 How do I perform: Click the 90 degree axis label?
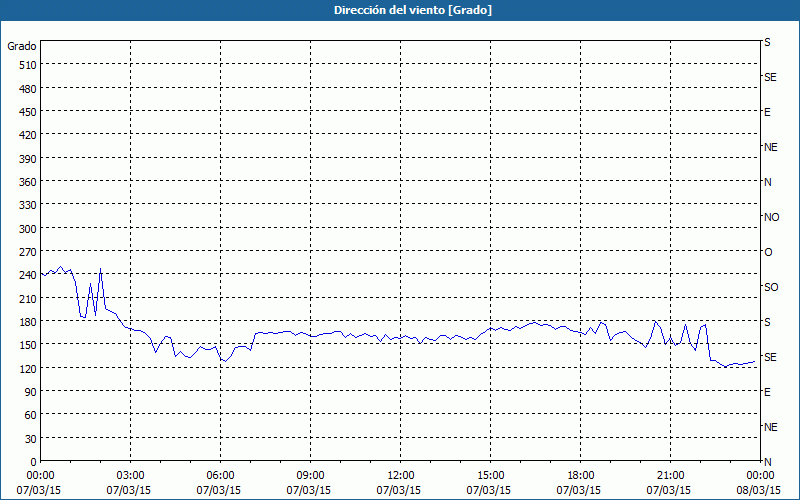pyautogui.click(x=31, y=392)
